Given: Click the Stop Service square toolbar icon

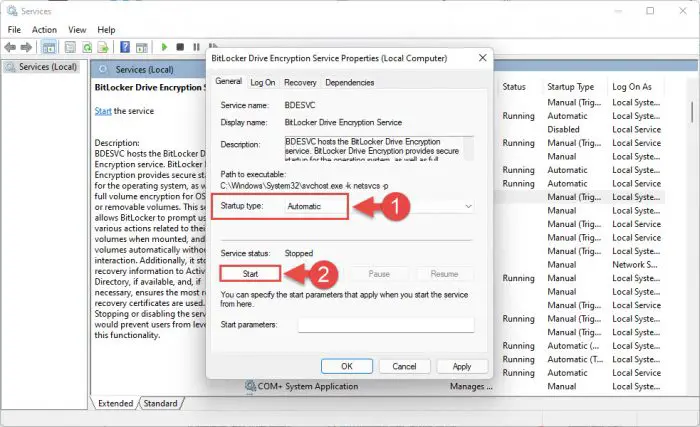Looking at the screenshot, I should tap(180, 47).
